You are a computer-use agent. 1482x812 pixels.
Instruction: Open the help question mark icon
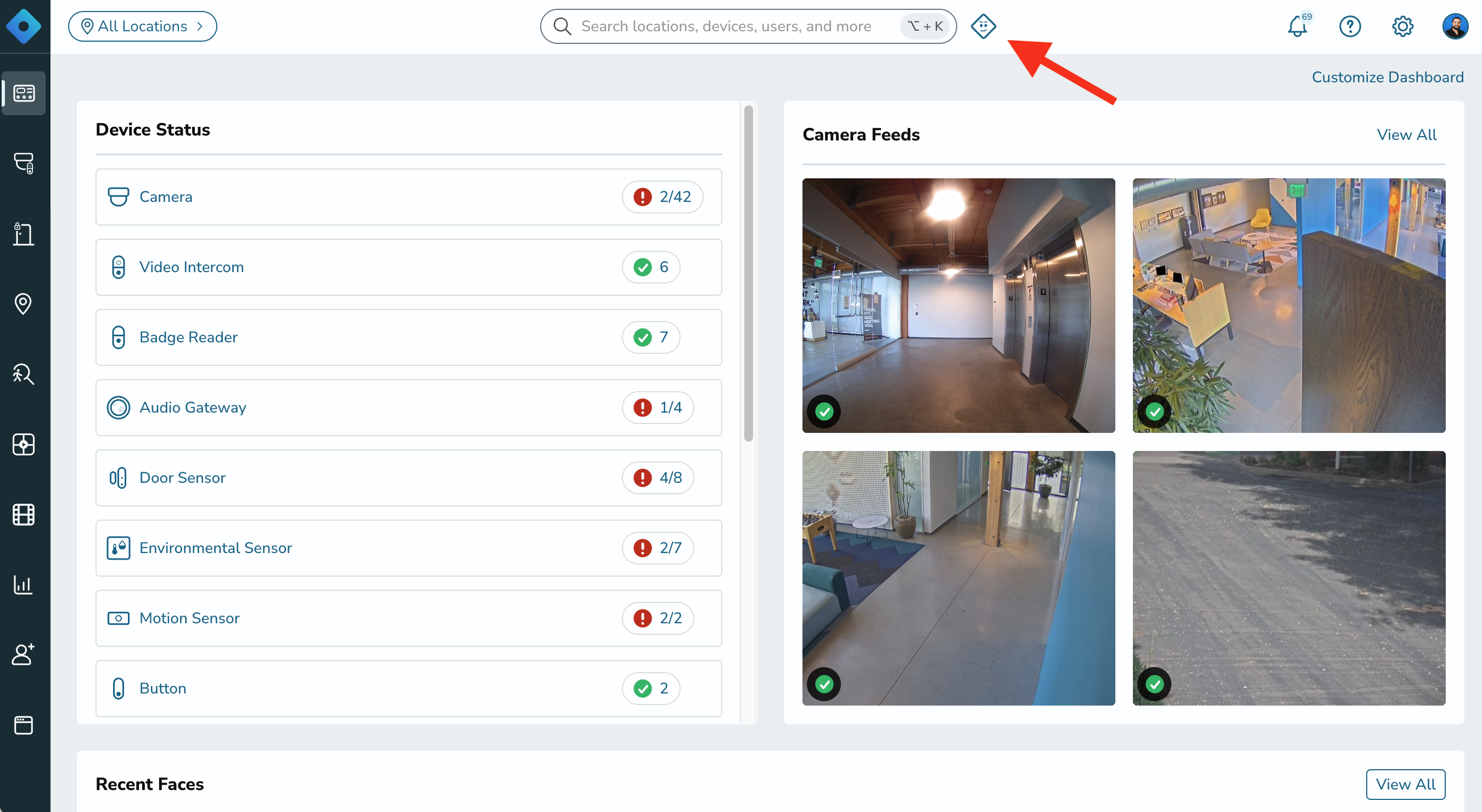point(1350,26)
